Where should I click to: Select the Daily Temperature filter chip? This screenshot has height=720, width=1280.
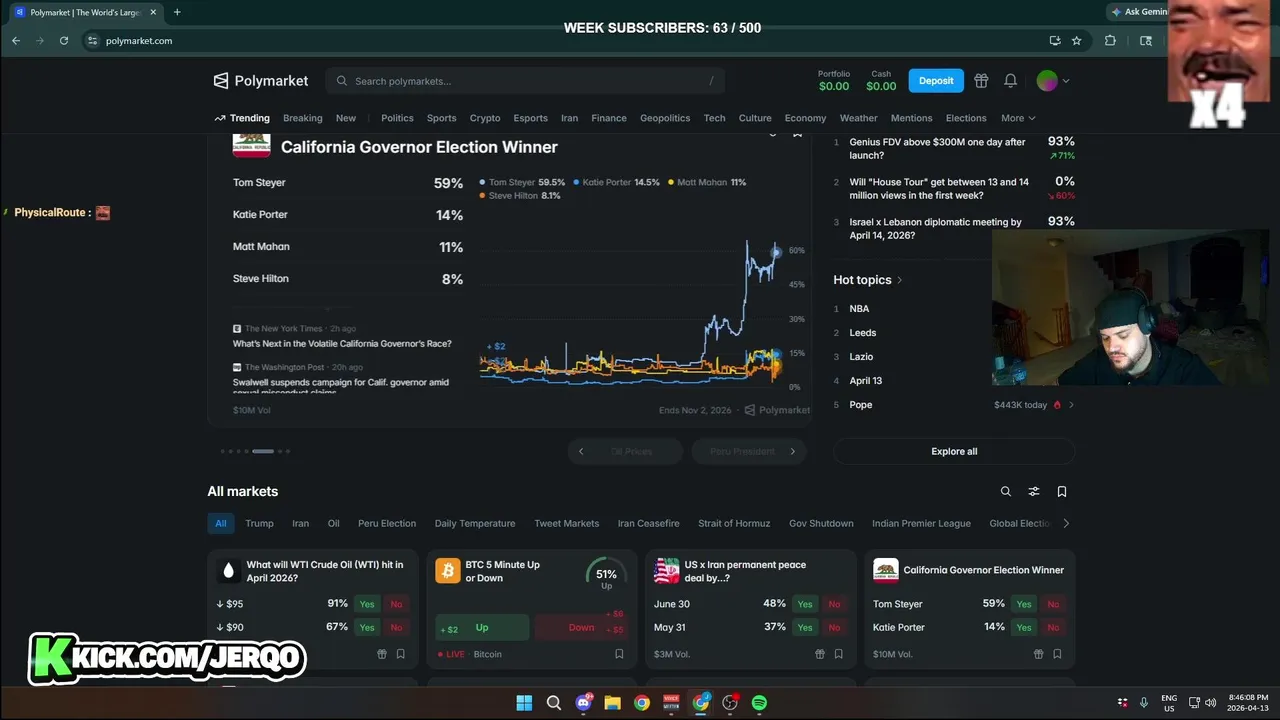(475, 523)
